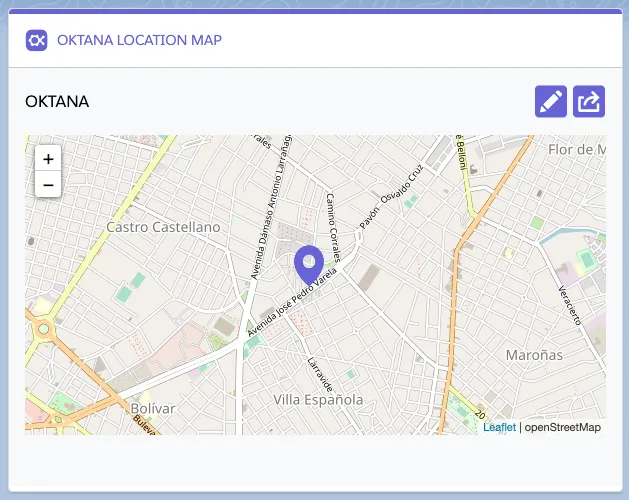Image resolution: width=629 pixels, height=500 pixels.
Task: Zoom in with the plus button
Action: click(48, 159)
